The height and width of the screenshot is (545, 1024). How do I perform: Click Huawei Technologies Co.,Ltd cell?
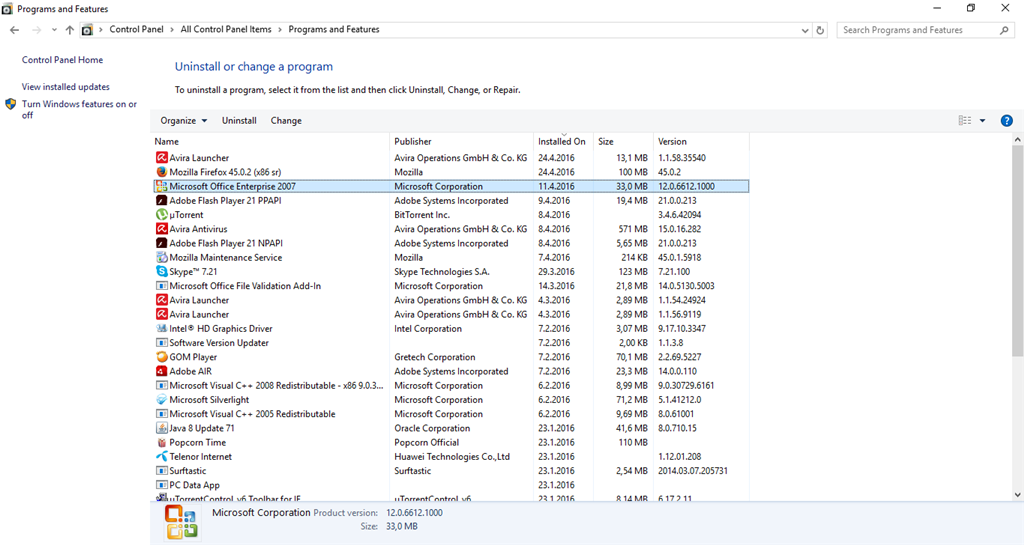tap(451, 457)
